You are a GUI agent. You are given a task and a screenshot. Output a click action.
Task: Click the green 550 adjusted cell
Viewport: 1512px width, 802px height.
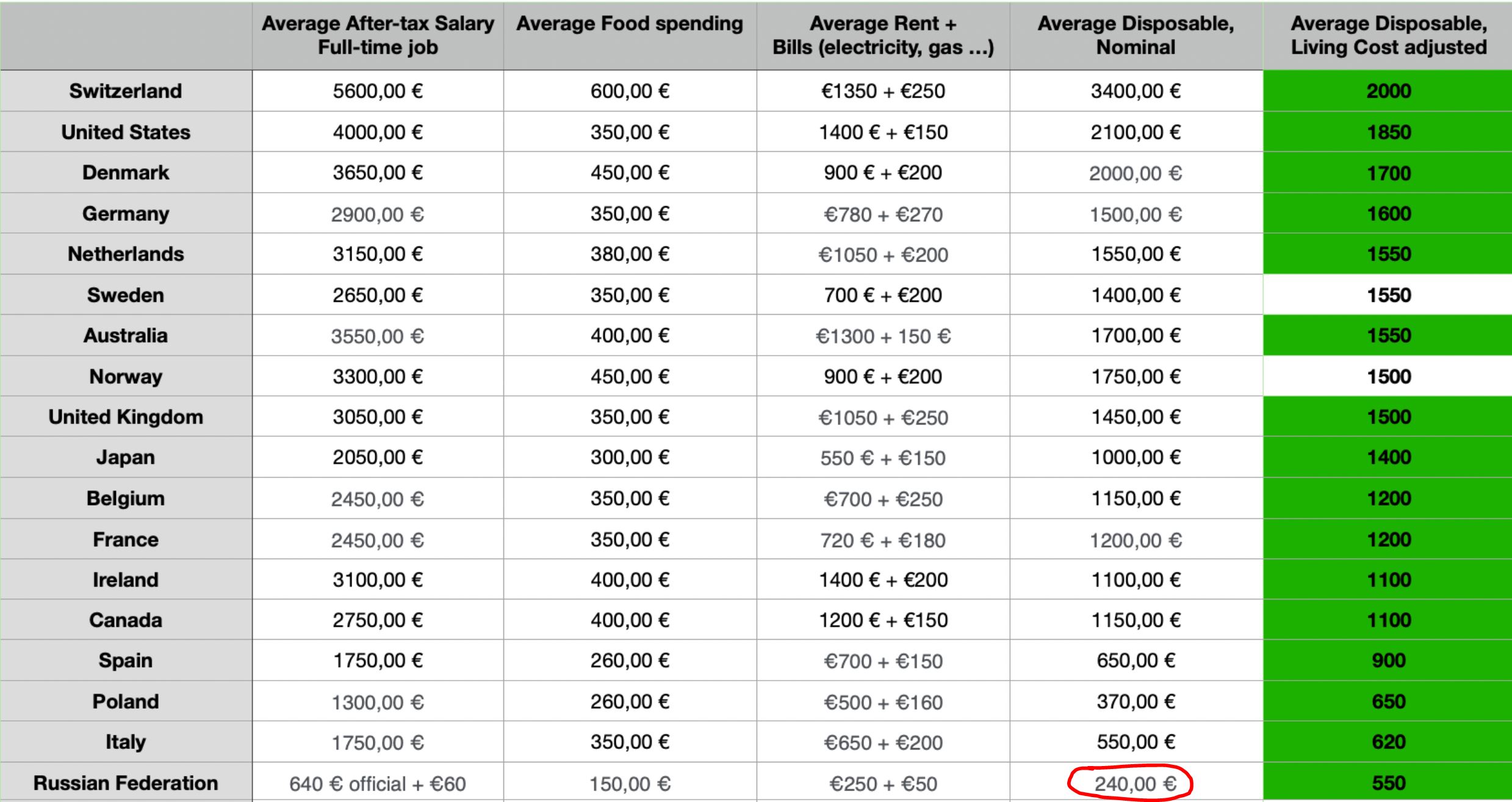pos(1388,782)
